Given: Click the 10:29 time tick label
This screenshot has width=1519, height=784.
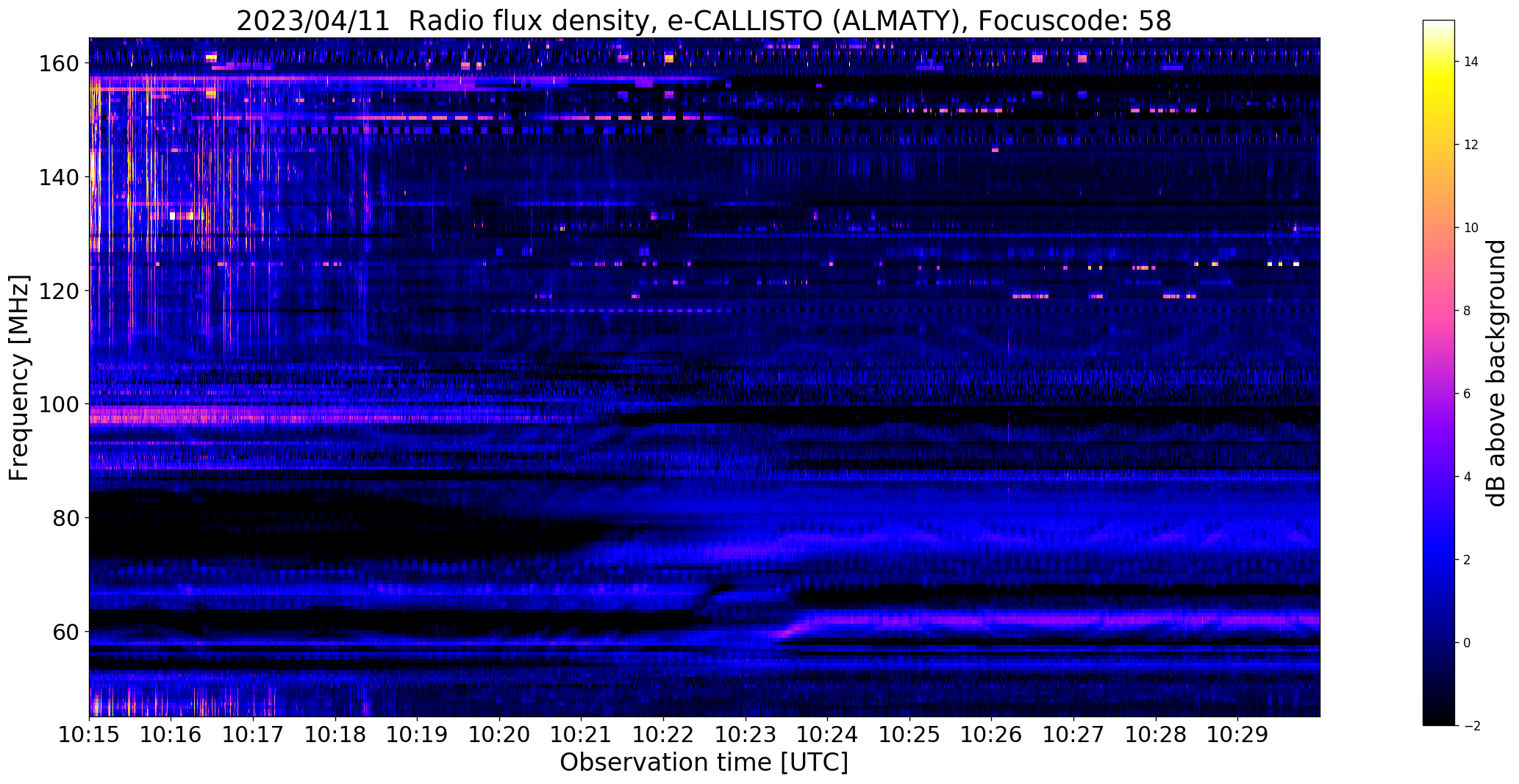Looking at the screenshot, I should 1237,735.
